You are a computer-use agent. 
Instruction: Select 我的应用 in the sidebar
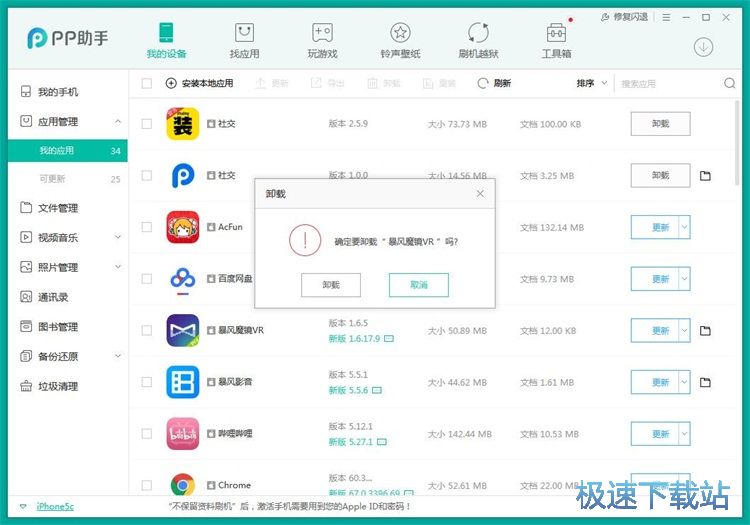(x=67, y=151)
